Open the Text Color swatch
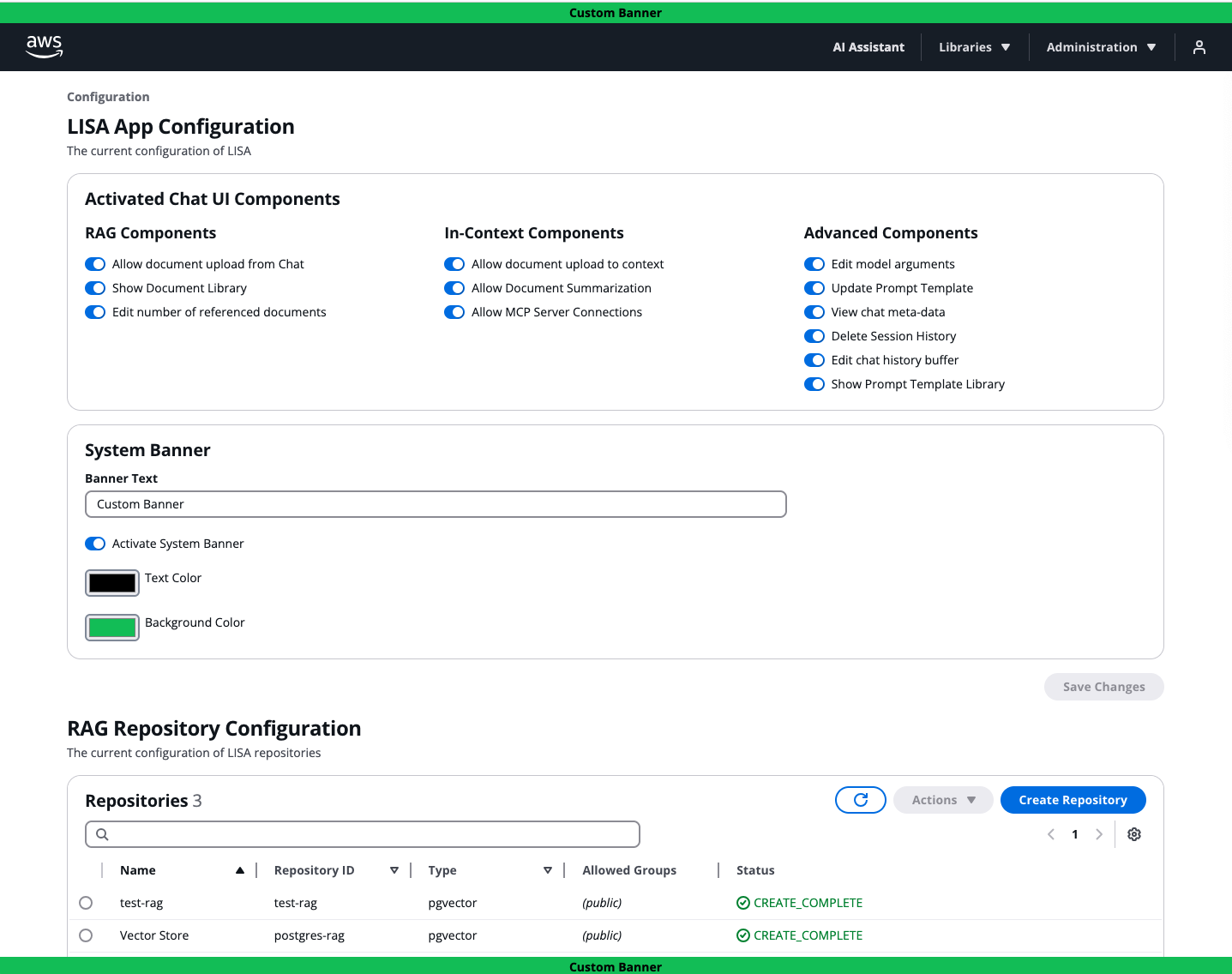The width and height of the screenshot is (1232, 974). tap(112, 583)
